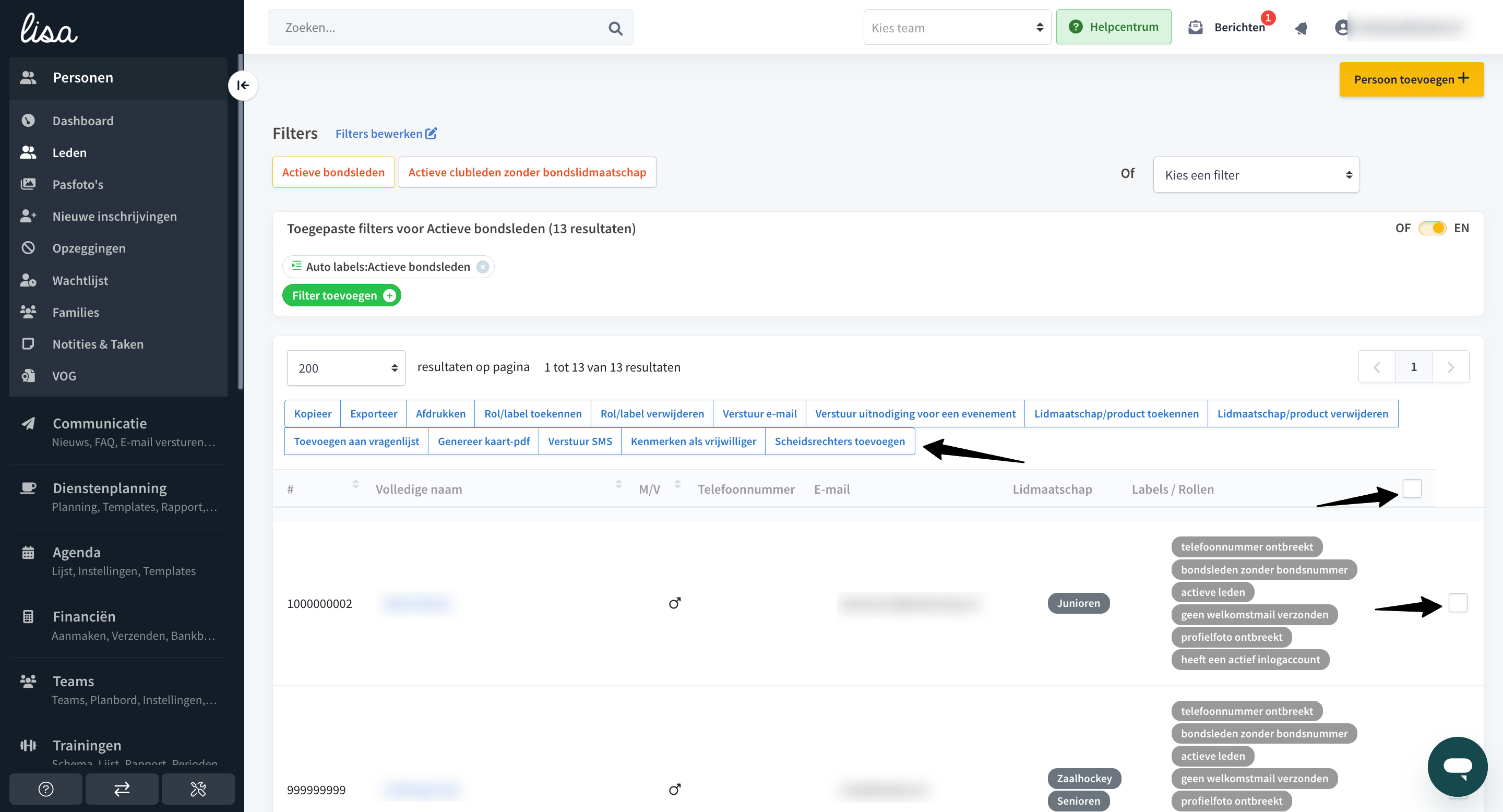Click the help question-mark button in the sidebar footer
The width and height of the screenshot is (1503, 812).
tap(46, 789)
